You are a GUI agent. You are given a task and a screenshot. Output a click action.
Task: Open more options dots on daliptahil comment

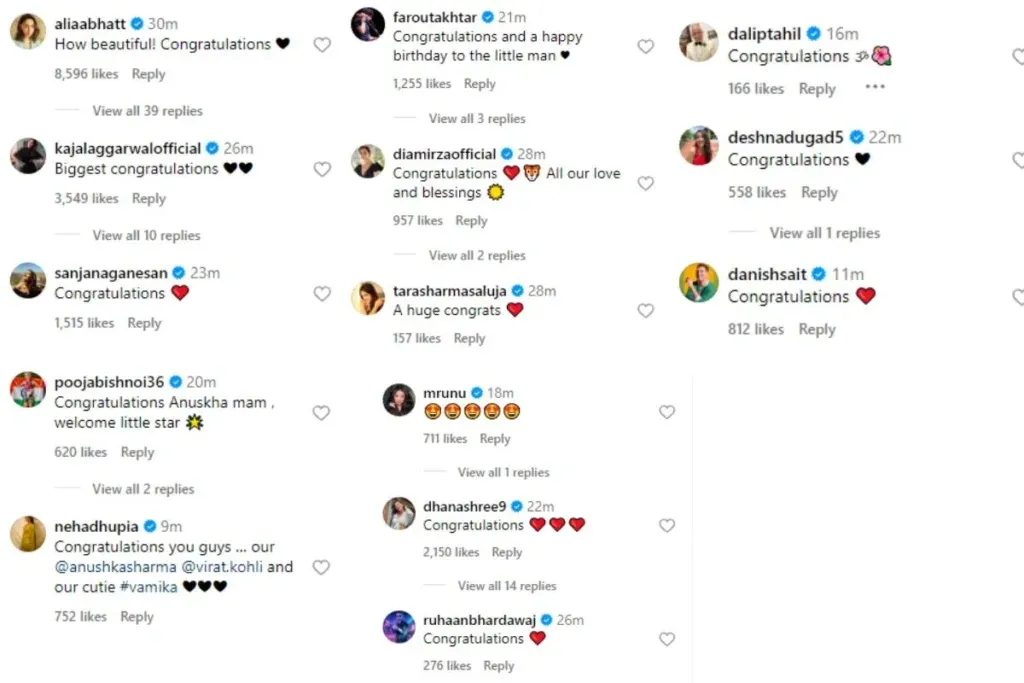875,86
